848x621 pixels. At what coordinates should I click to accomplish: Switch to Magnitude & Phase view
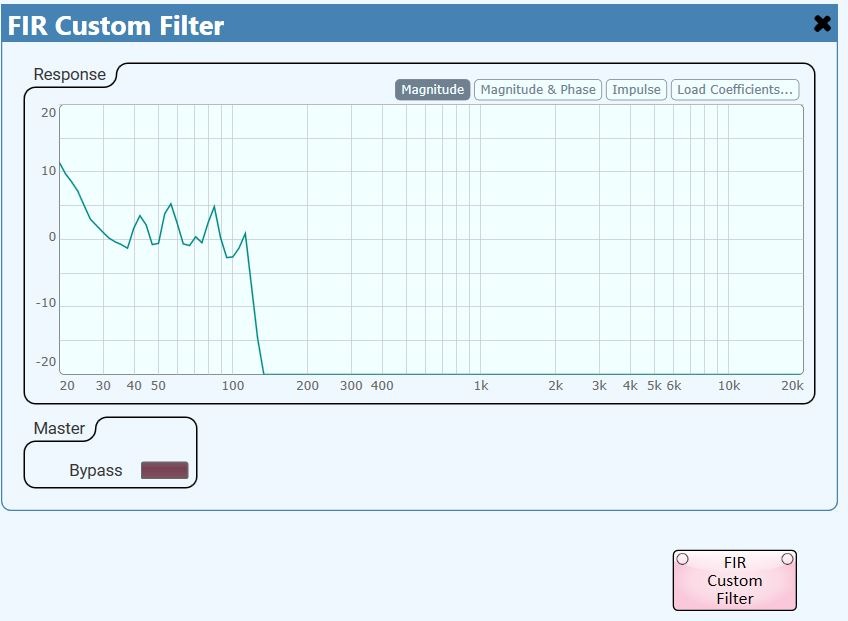538,90
